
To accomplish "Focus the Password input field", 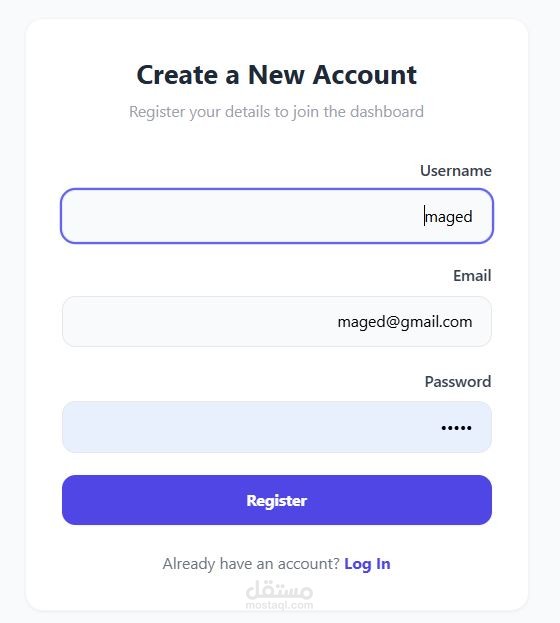I will [x=277, y=427].
